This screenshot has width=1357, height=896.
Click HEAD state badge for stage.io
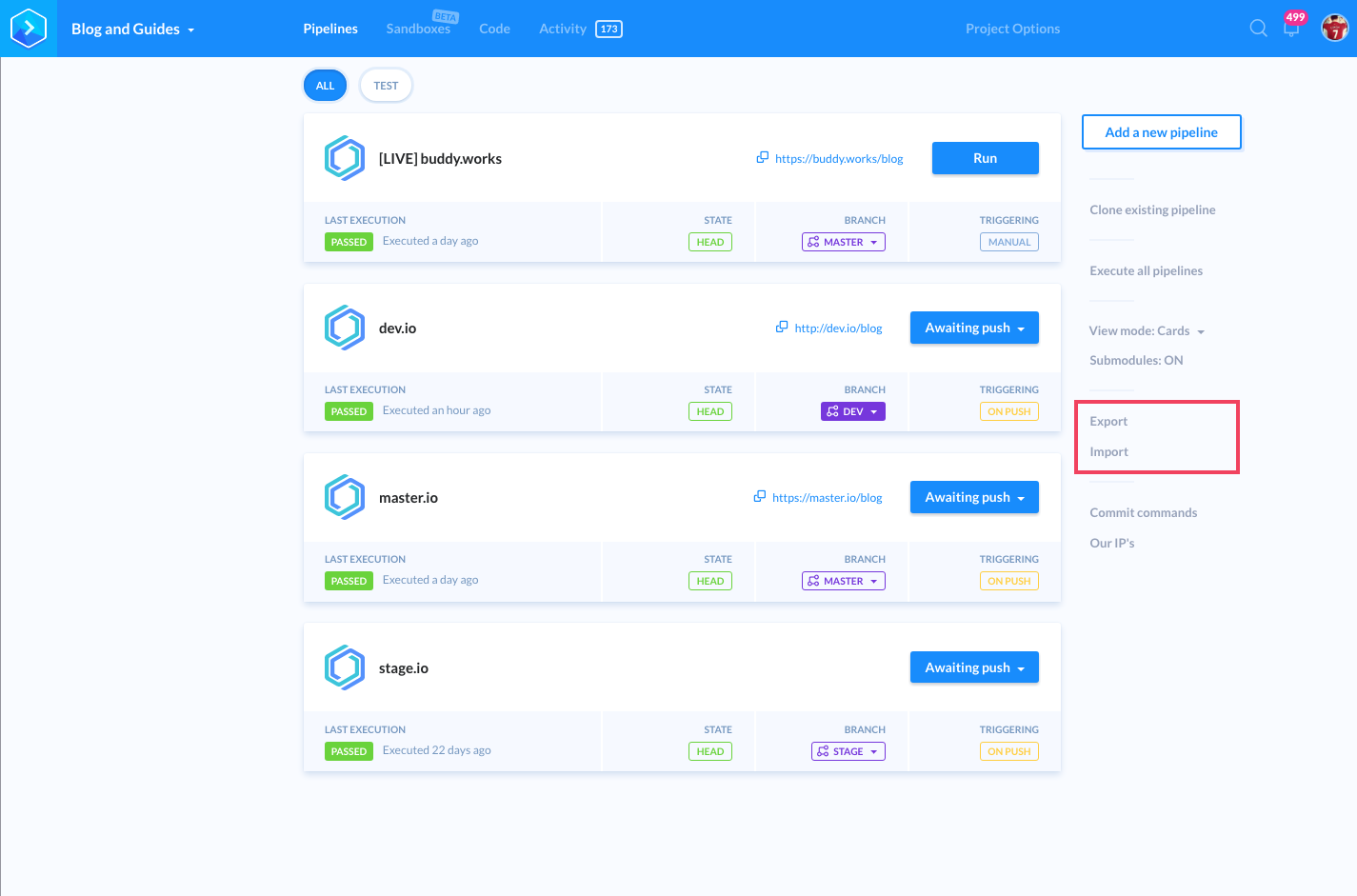(710, 751)
